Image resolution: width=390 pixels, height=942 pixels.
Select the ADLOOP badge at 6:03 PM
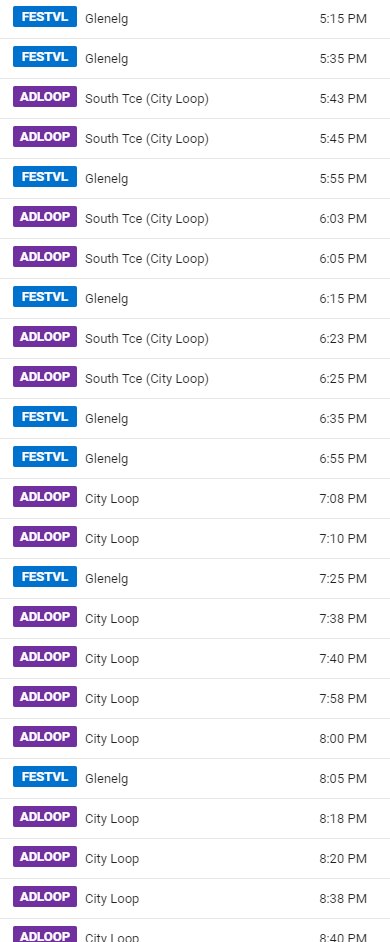(x=45, y=217)
